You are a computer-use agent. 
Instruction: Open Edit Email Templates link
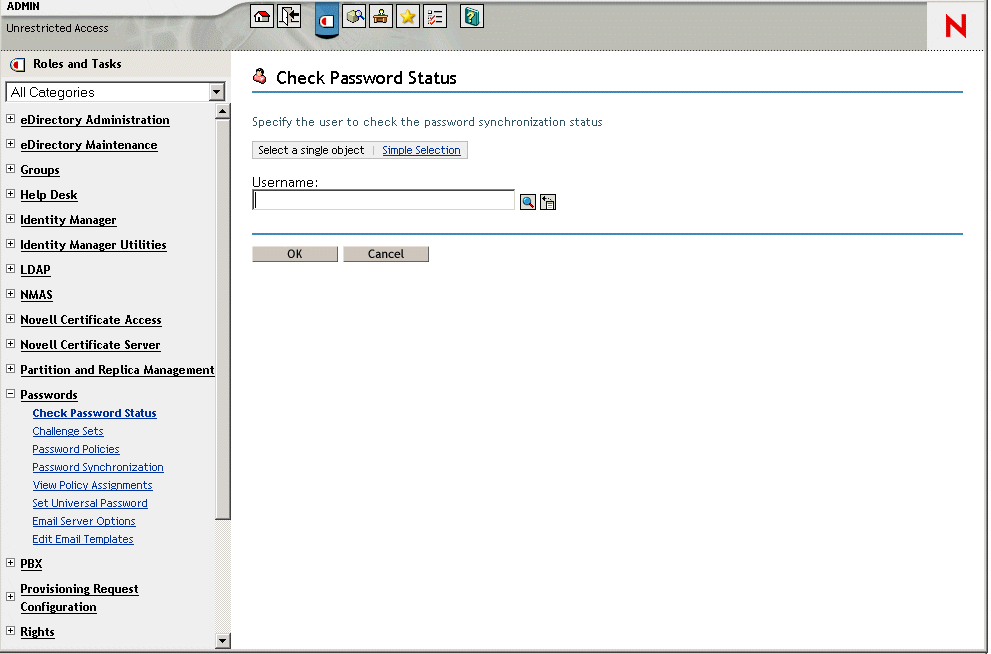point(83,540)
